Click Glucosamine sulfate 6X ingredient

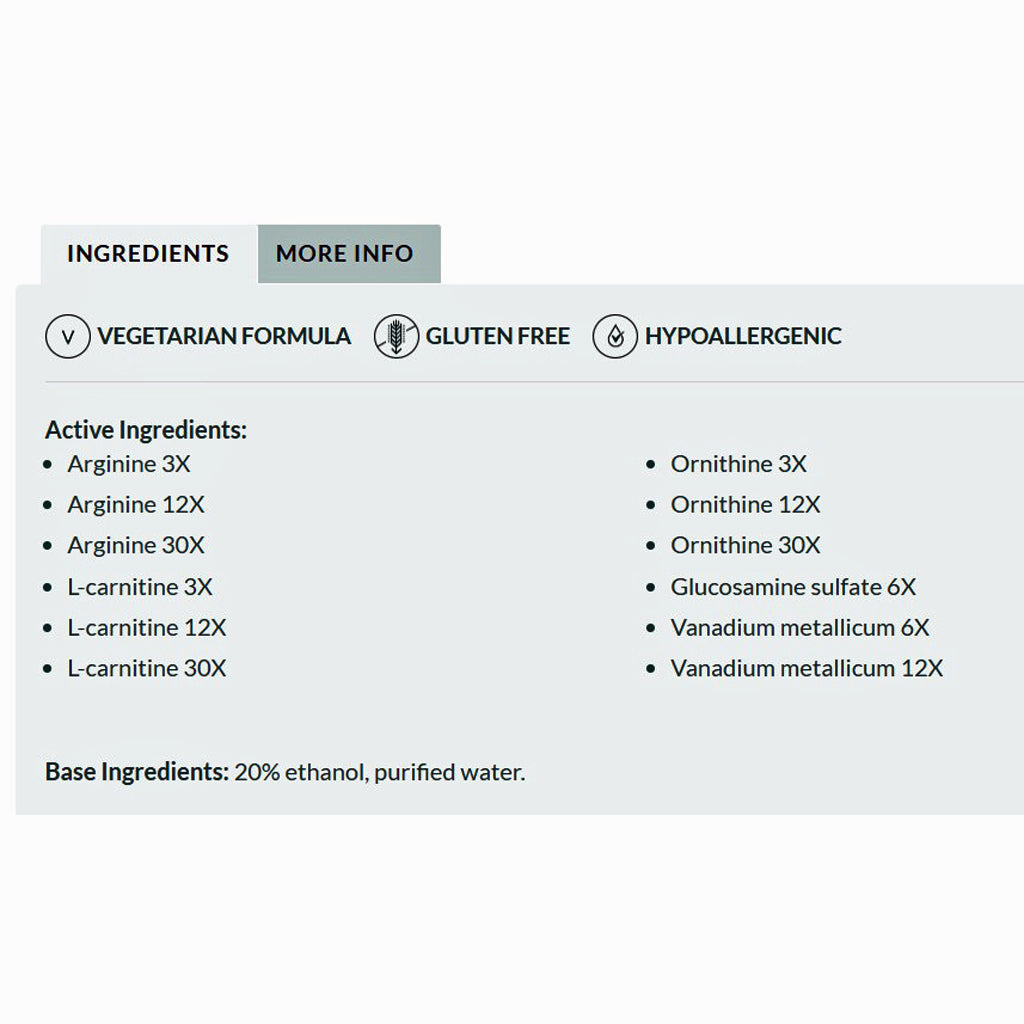[x=793, y=587]
